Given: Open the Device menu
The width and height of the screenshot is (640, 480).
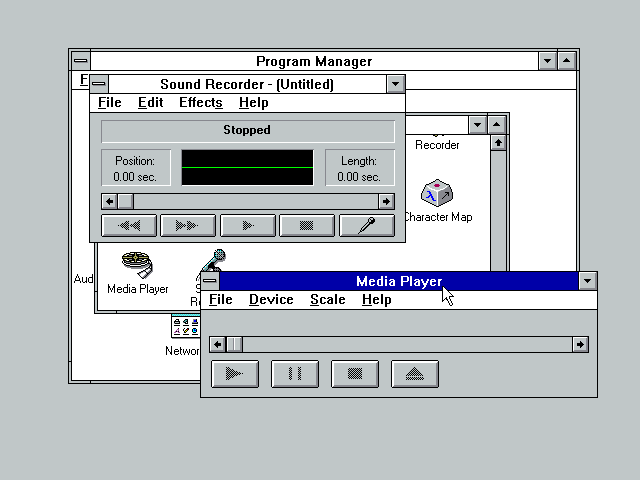Looking at the screenshot, I should point(271,300).
